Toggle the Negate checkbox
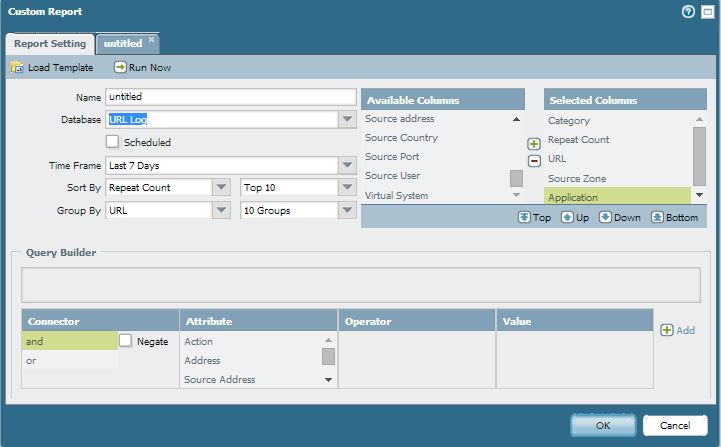The width and height of the screenshot is (721, 447). coord(125,341)
